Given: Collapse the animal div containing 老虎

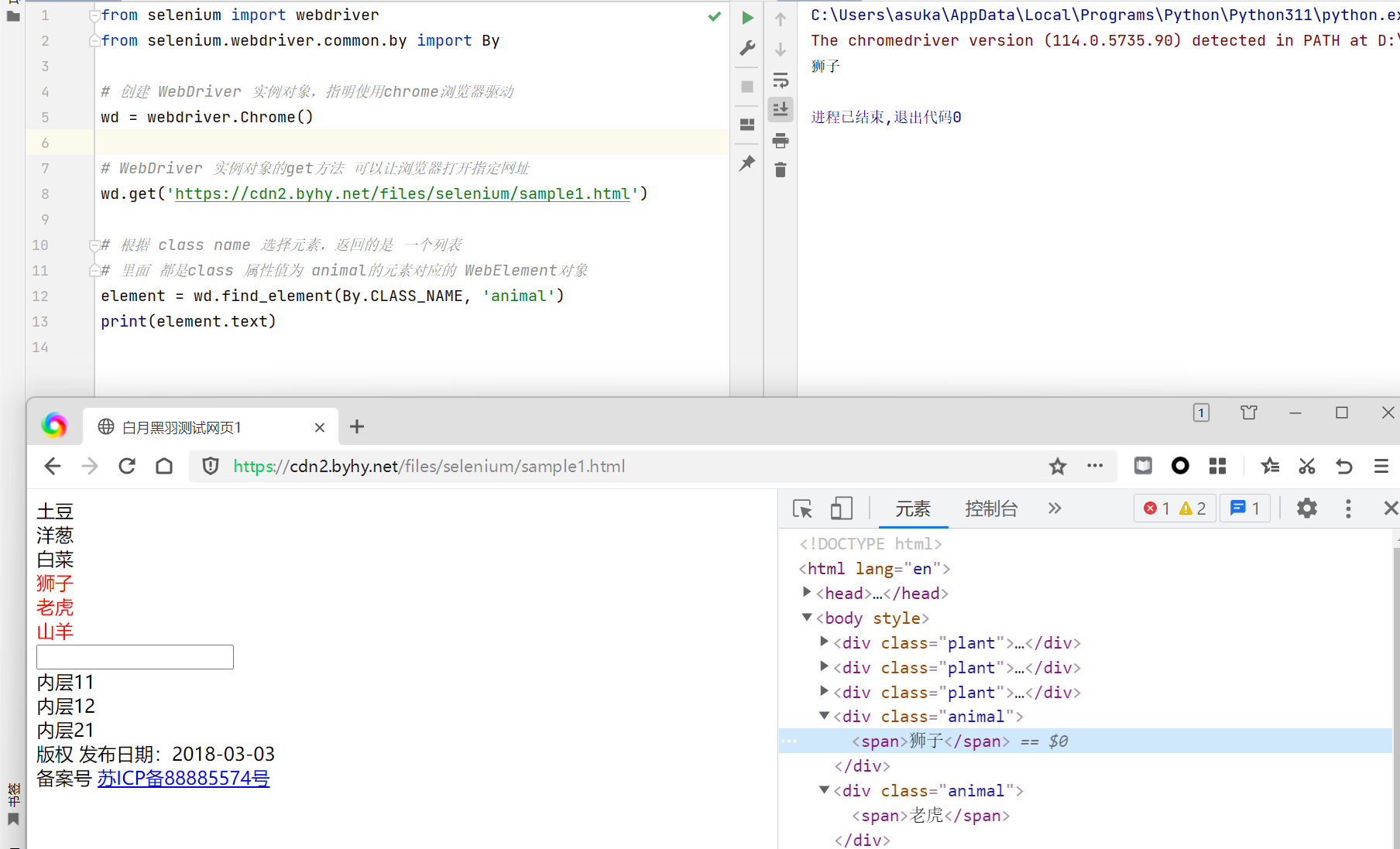Looking at the screenshot, I should pos(824,790).
